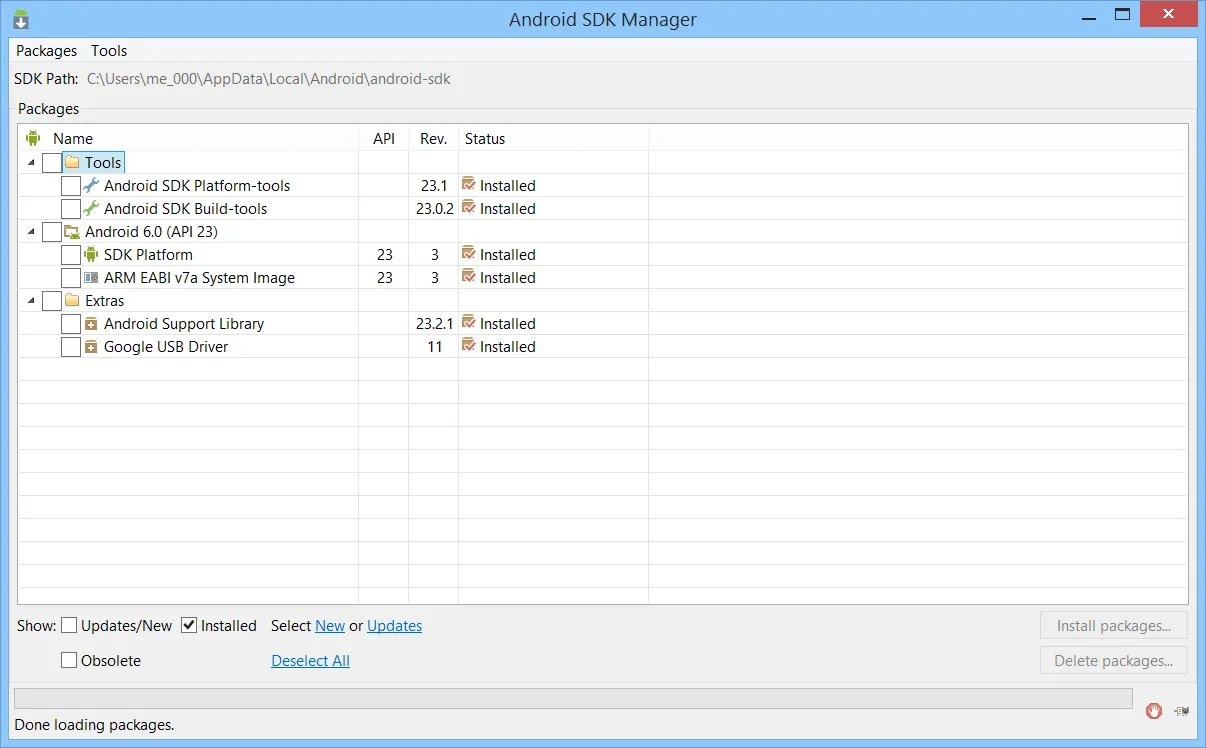Click the Done loading packages status text
Image resolution: width=1206 pixels, height=748 pixels.
[x=94, y=725]
